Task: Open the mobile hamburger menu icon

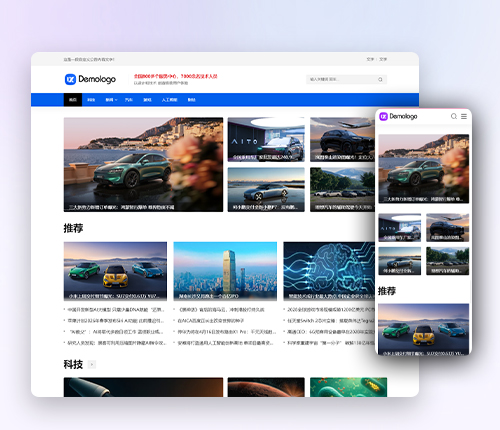Action: coord(464,116)
